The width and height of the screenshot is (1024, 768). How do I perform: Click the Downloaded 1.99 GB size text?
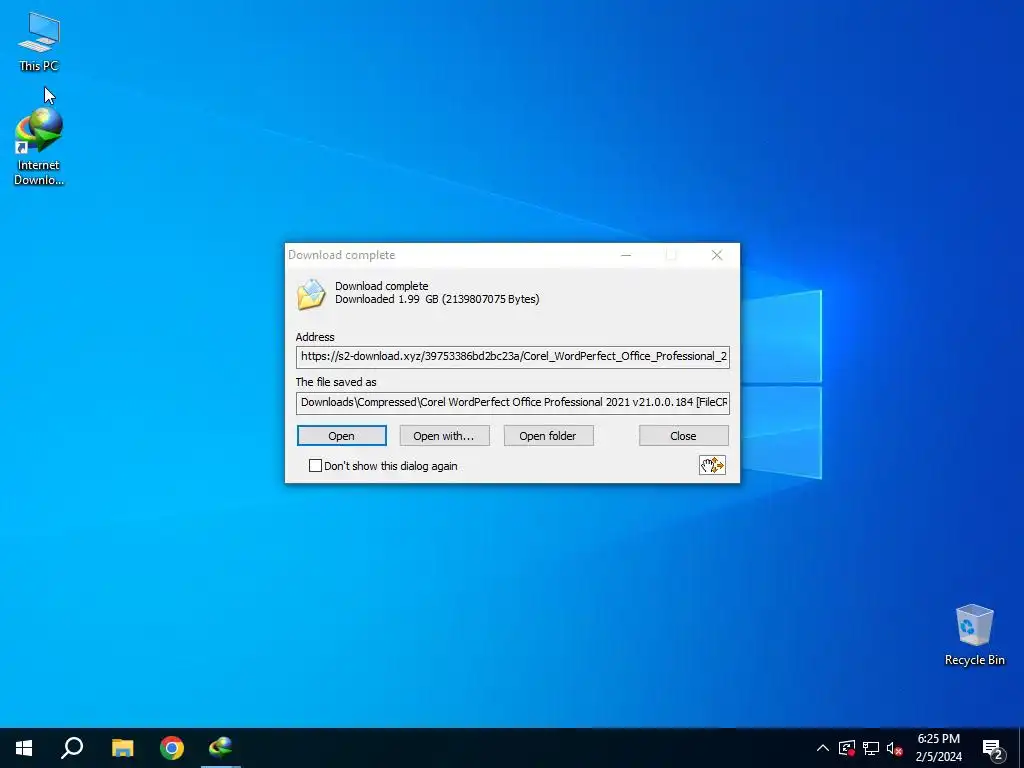437,299
